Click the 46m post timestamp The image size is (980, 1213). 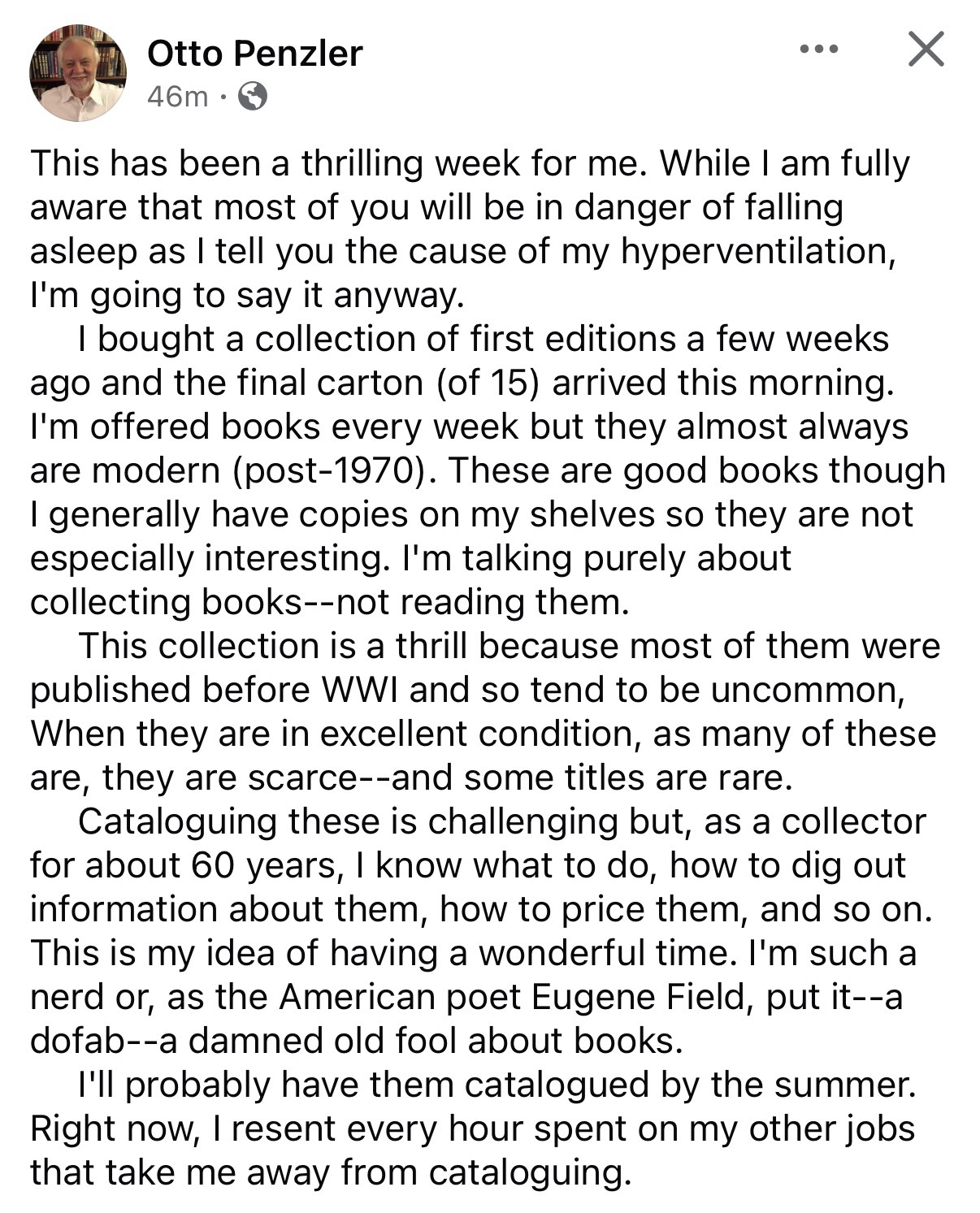177,97
